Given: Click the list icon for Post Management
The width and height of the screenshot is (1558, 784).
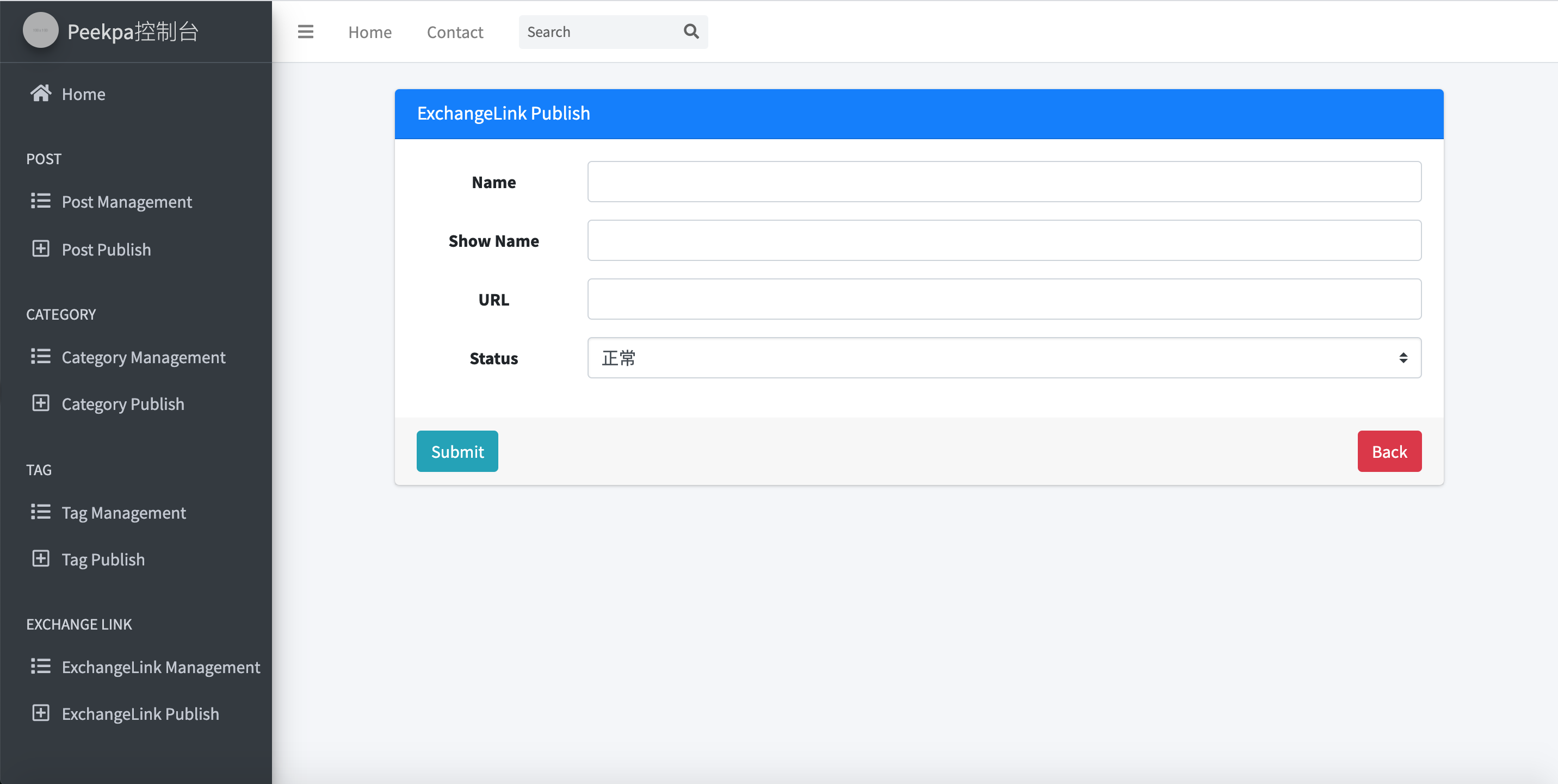Looking at the screenshot, I should (40, 201).
